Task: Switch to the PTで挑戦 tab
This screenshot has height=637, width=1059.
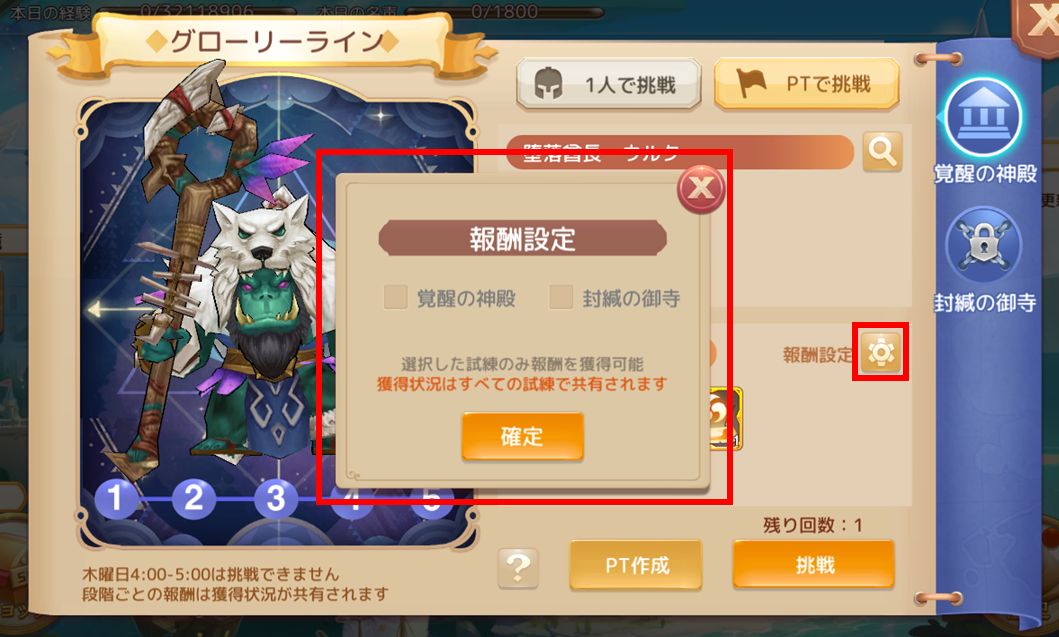Action: 806,84
